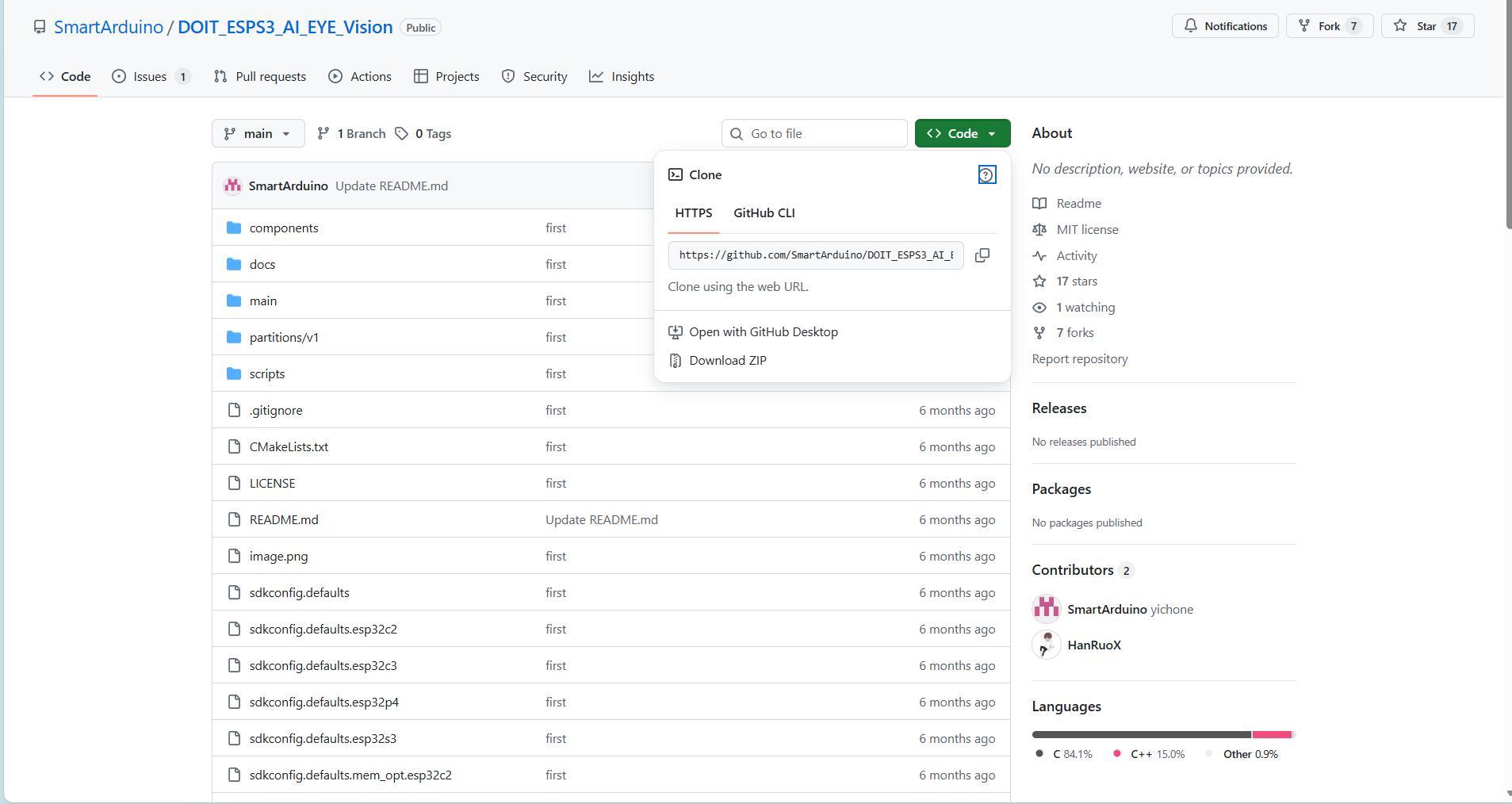This screenshot has width=1512, height=804.
Task: Open HanRuoX contributor profile link
Action: 1094,645
